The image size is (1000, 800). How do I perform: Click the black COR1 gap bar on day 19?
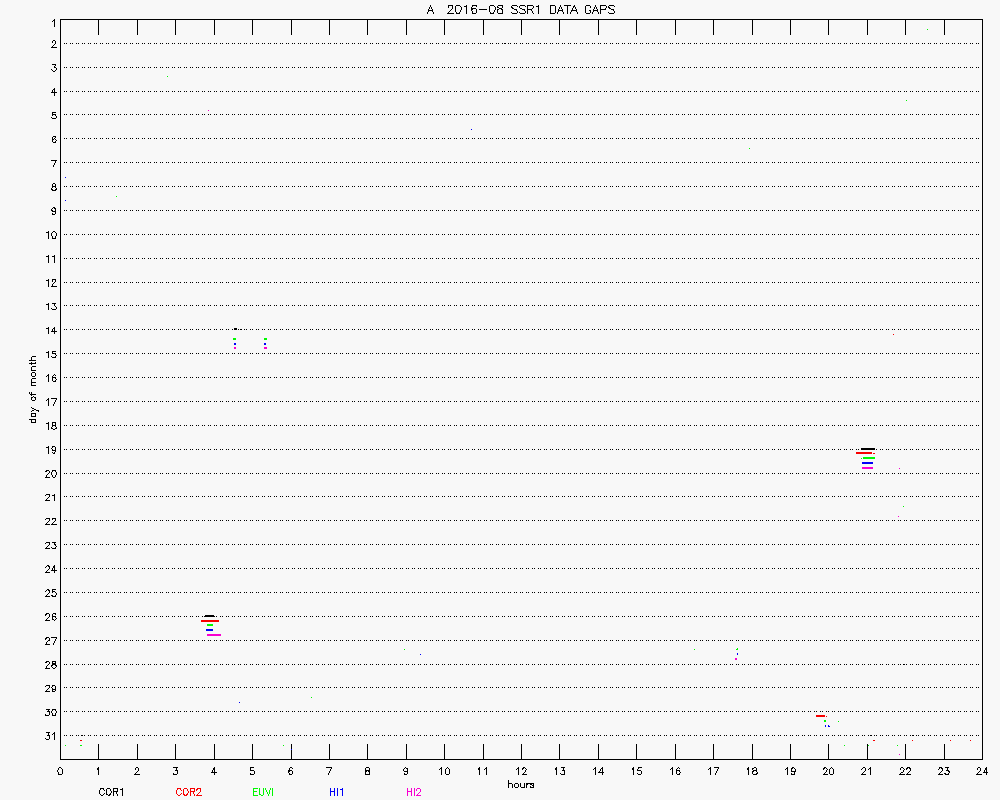click(x=867, y=449)
